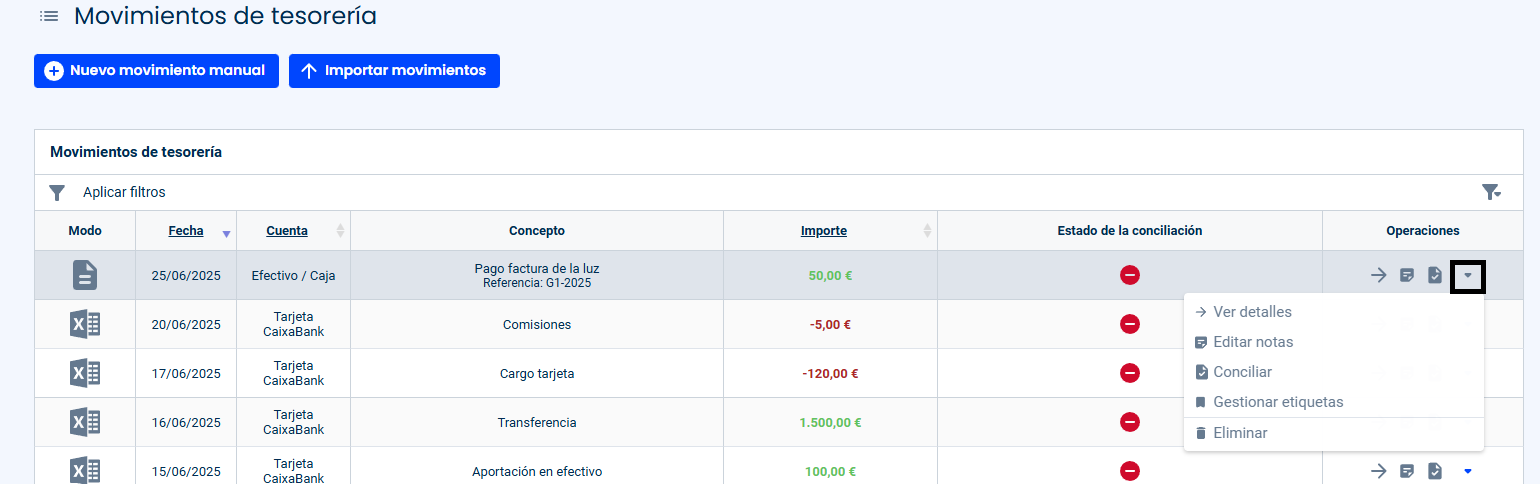Click red conciliation status icon for Cargo tarjeta
Image resolution: width=1540 pixels, height=484 pixels.
coord(1130,373)
